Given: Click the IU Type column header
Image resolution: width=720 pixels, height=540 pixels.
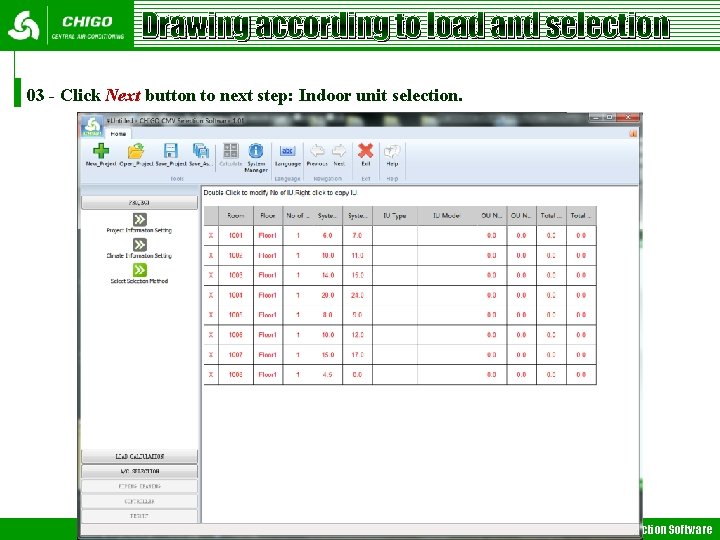Looking at the screenshot, I should pyautogui.click(x=395, y=216).
